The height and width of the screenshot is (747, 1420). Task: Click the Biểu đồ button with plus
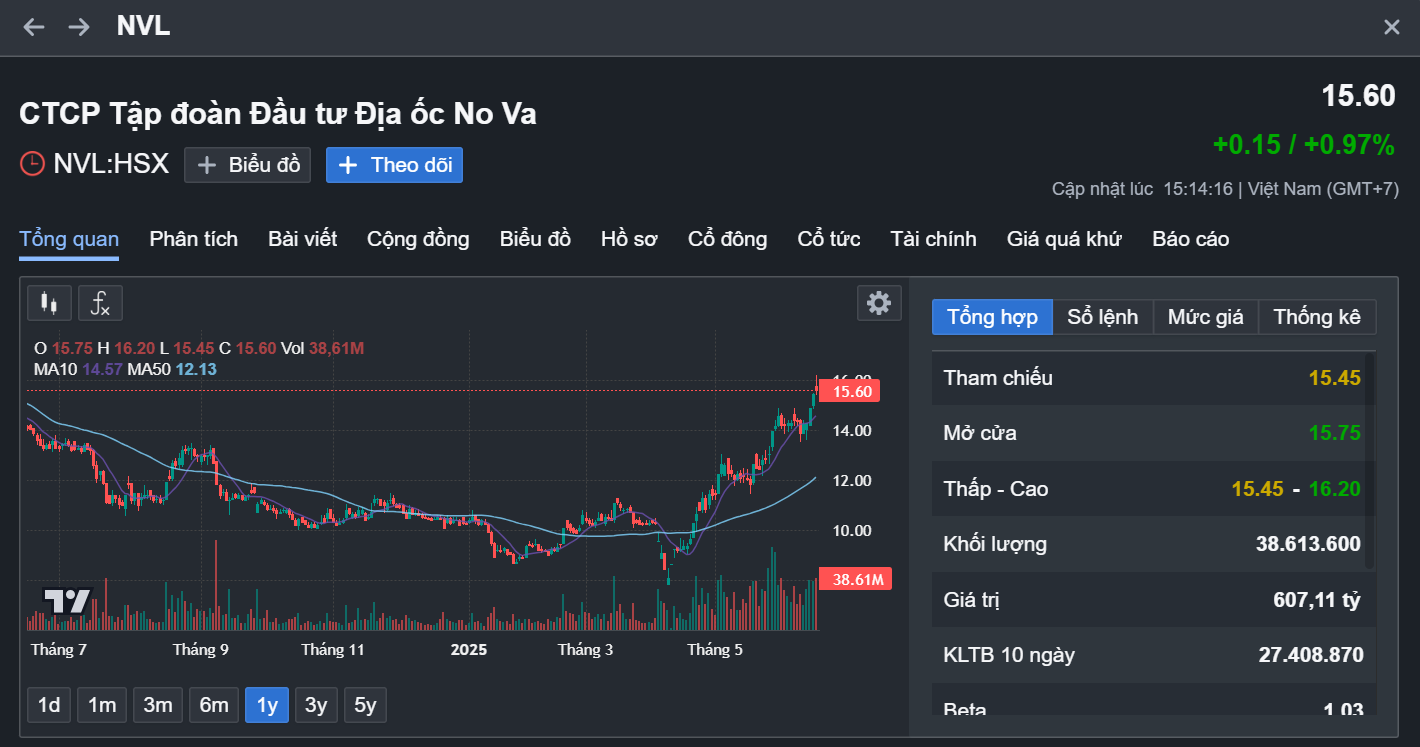[247, 165]
